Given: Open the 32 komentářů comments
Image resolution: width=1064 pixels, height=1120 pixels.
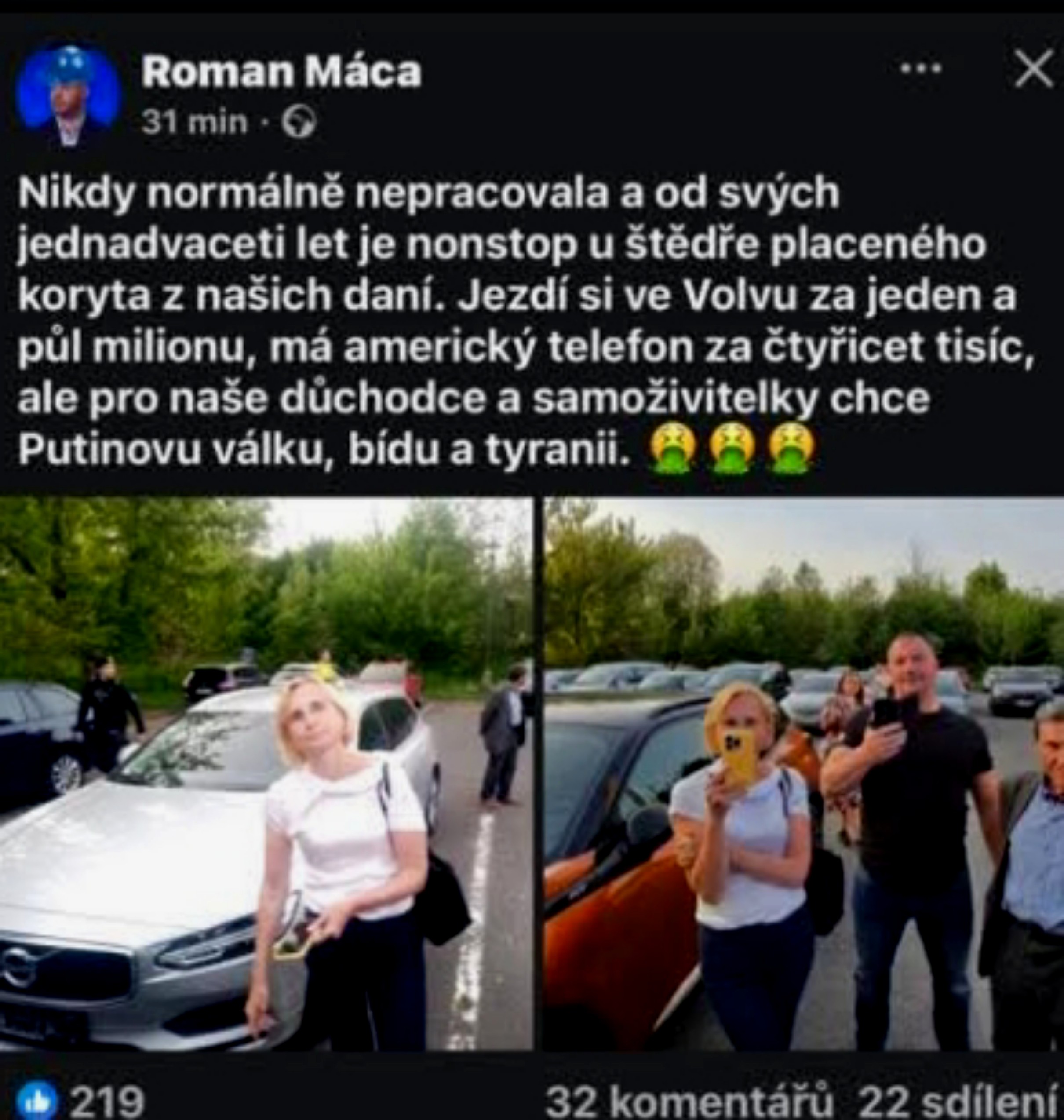Looking at the screenshot, I should [x=690, y=1101].
